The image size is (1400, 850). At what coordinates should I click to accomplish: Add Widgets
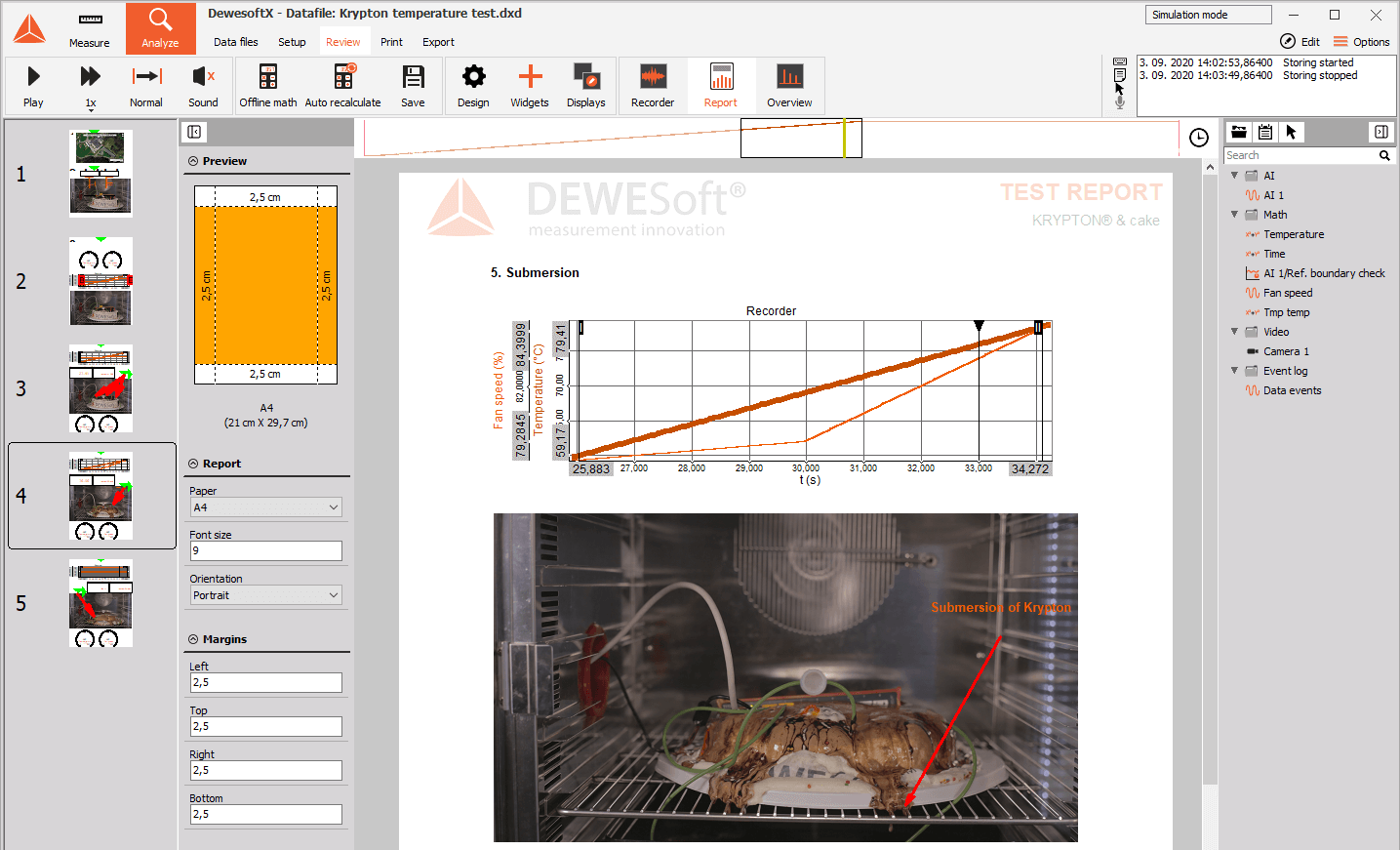click(x=530, y=86)
